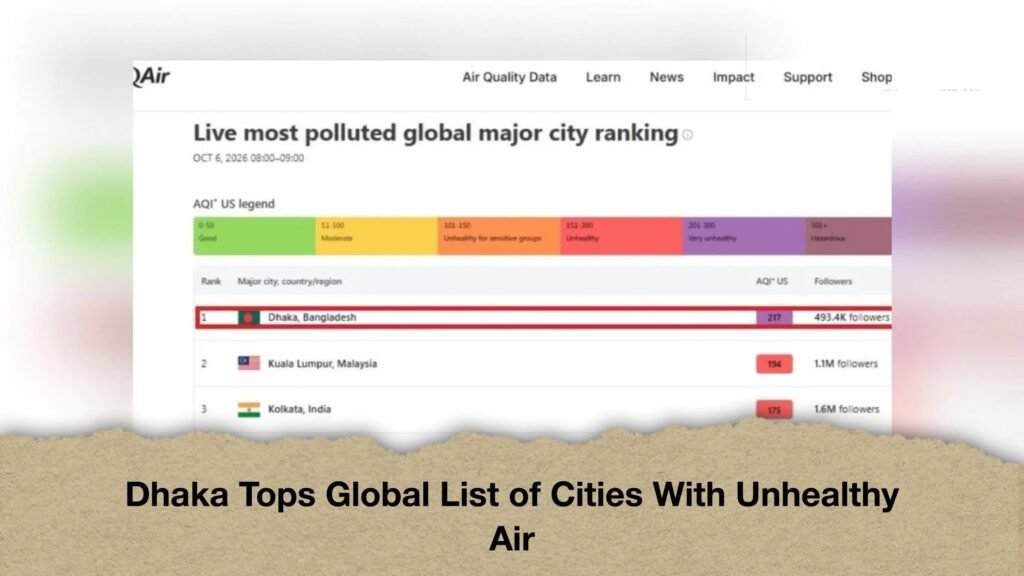Click the Followers column header
Viewport: 1024px width, 576px height.
click(833, 281)
